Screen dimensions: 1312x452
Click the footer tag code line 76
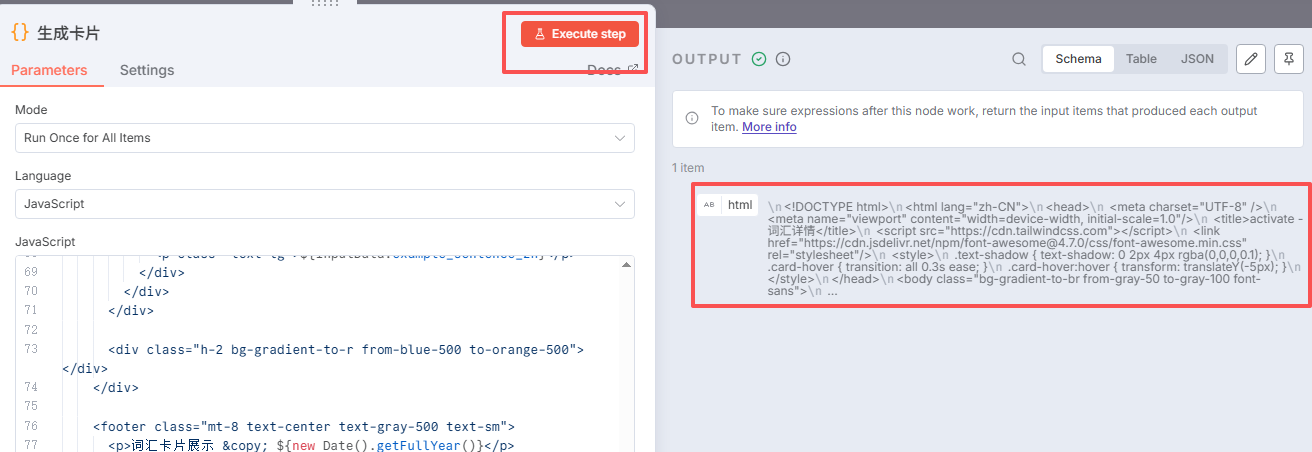(303, 426)
